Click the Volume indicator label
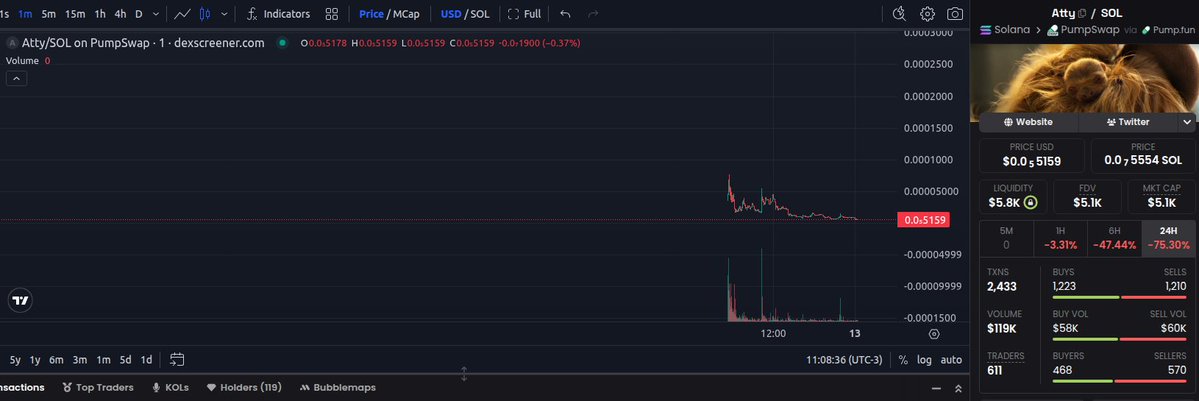 click(22, 60)
